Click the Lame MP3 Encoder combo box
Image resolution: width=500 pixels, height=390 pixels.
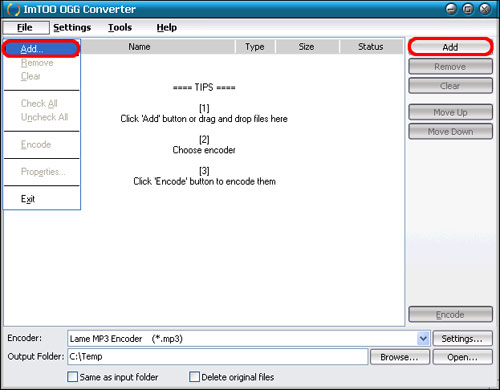[248, 339]
